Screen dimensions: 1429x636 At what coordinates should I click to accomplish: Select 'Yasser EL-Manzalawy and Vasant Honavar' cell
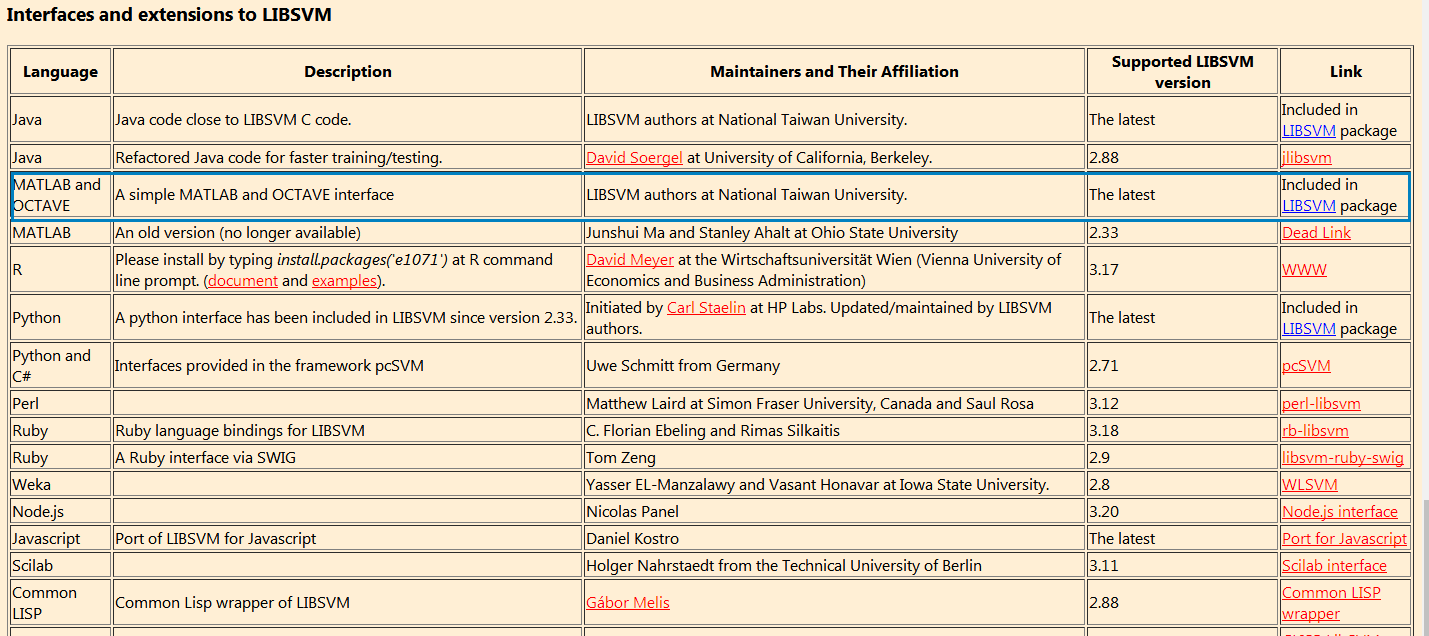(834, 484)
